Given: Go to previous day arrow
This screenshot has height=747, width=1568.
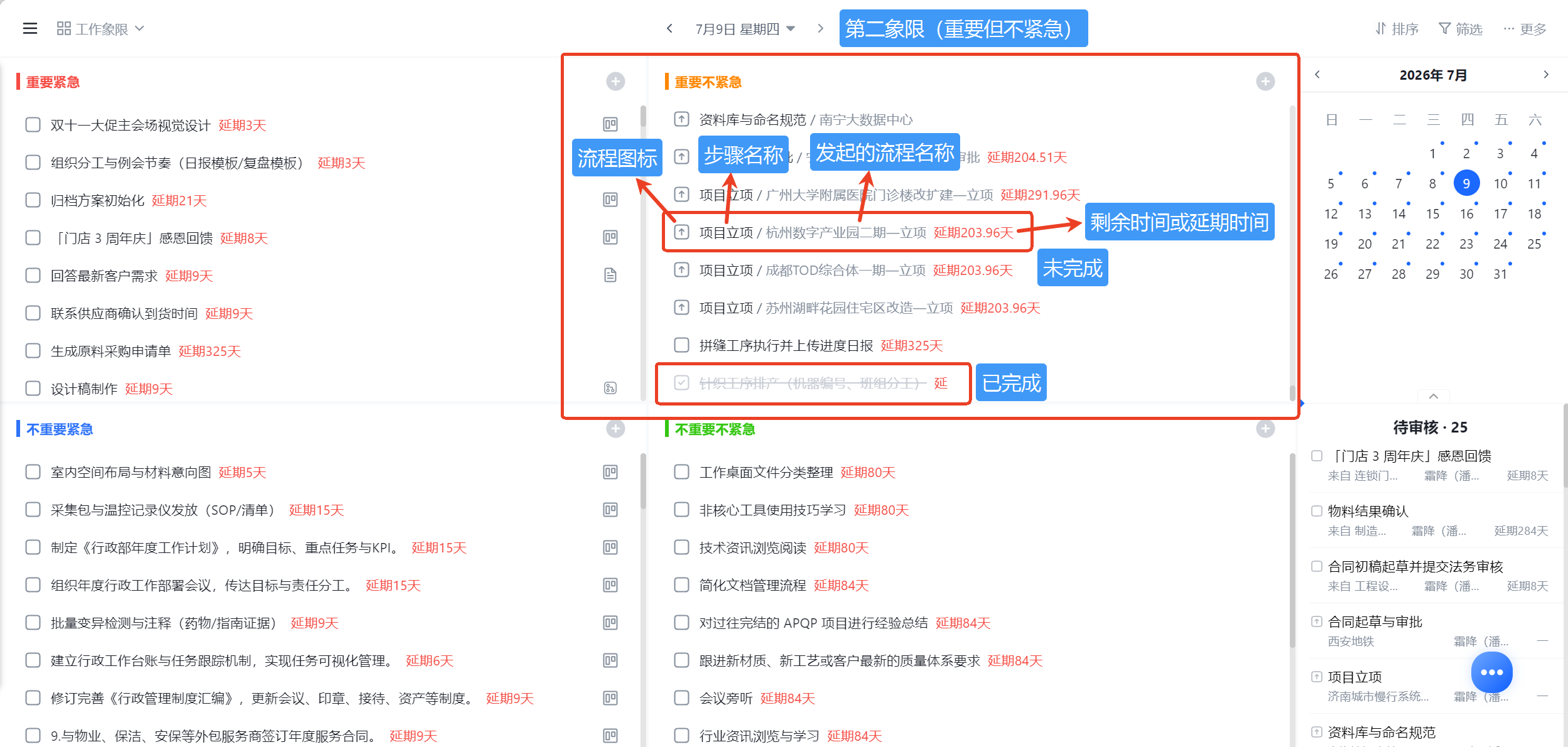Looking at the screenshot, I should pyautogui.click(x=669, y=28).
